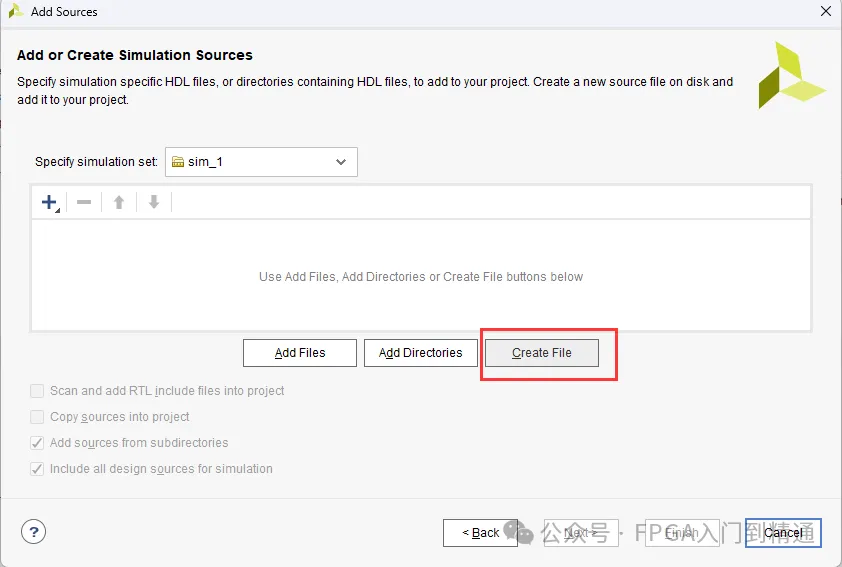Click the Create File button
The width and height of the screenshot is (842, 567).
coord(542,353)
